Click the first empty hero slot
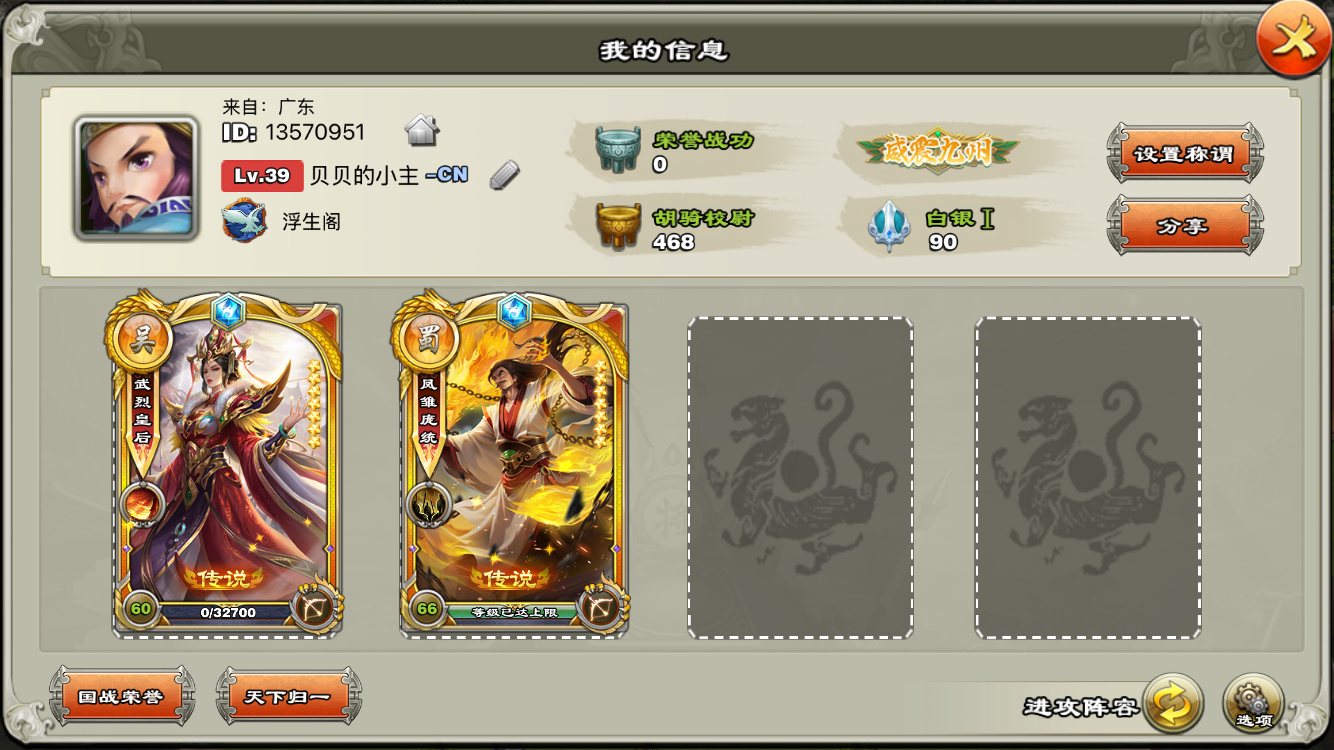 pos(800,478)
